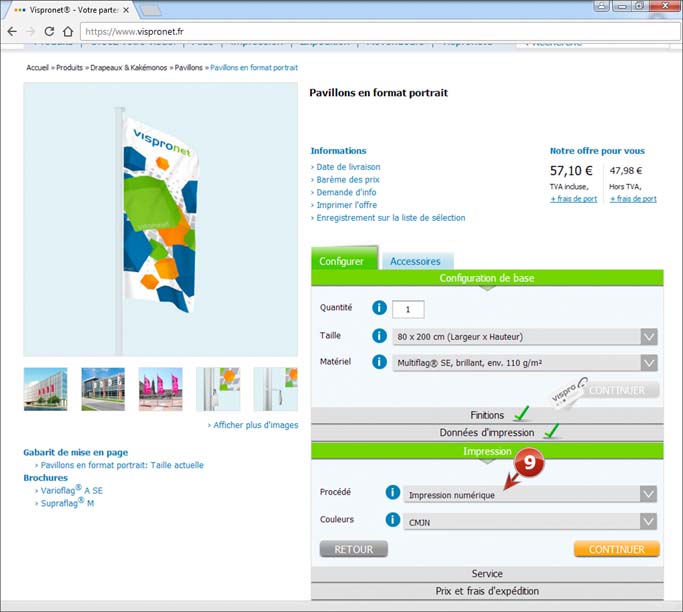Open a new browser tab

[x=151, y=10]
